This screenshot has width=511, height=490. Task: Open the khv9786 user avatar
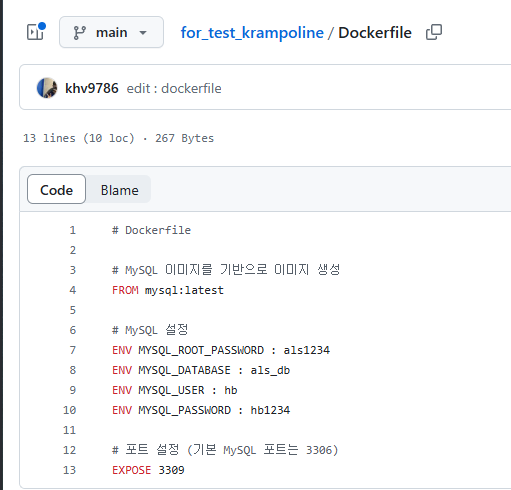point(47,88)
